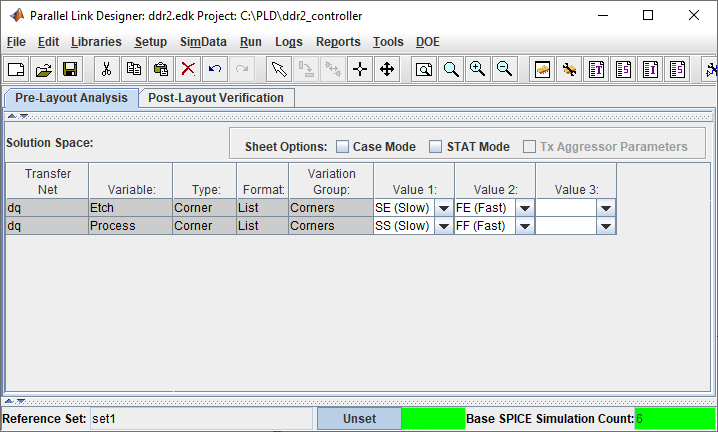Click the grayed redo arrow icon
The height and width of the screenshot is (432, 718).
tap(241, 69)
